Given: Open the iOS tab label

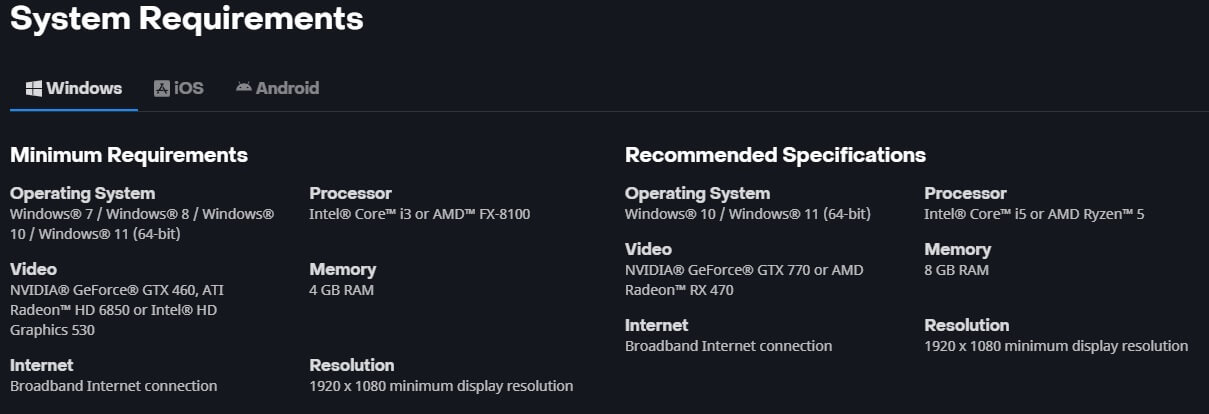Looking at the screenshot, I should (x=188, y=88).
